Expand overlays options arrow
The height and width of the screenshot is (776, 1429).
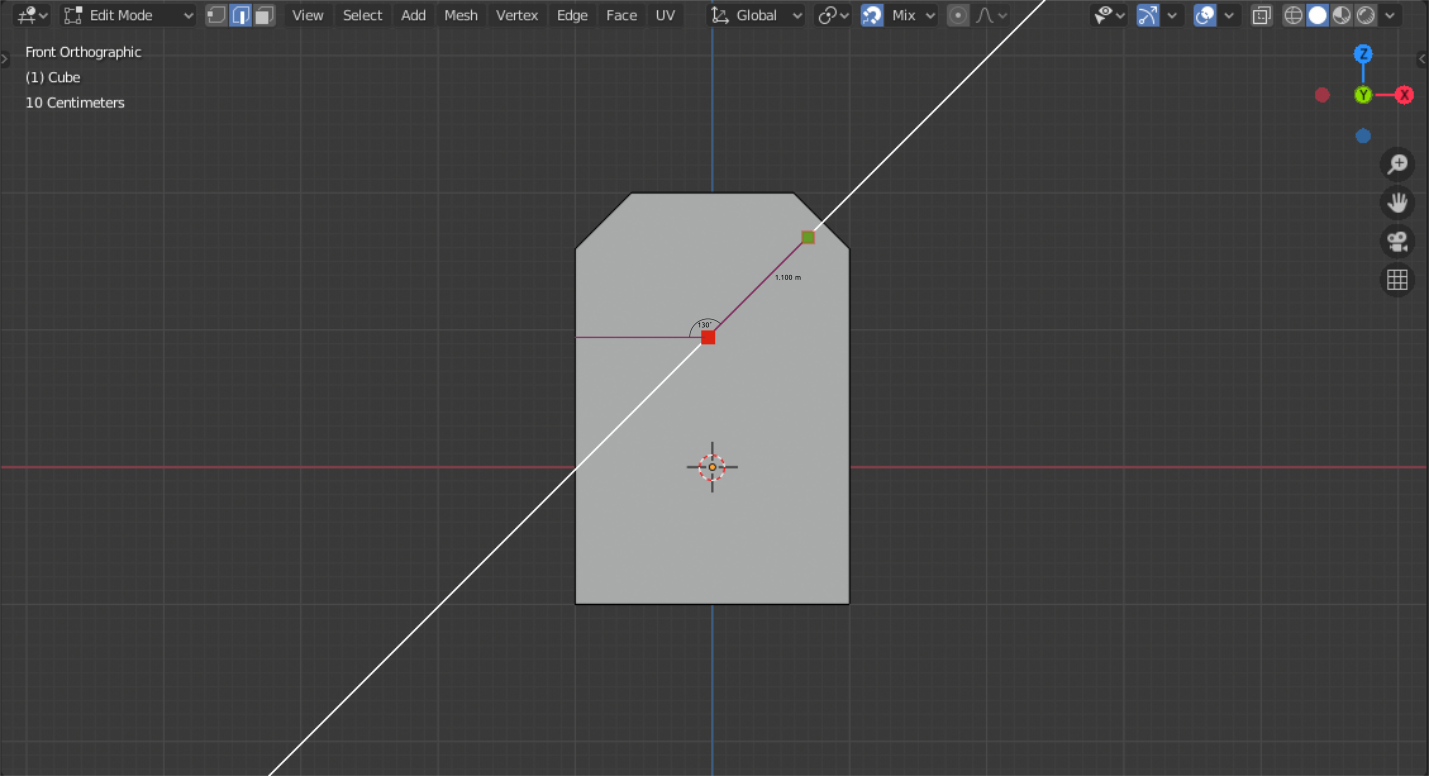click(1229, 15)
